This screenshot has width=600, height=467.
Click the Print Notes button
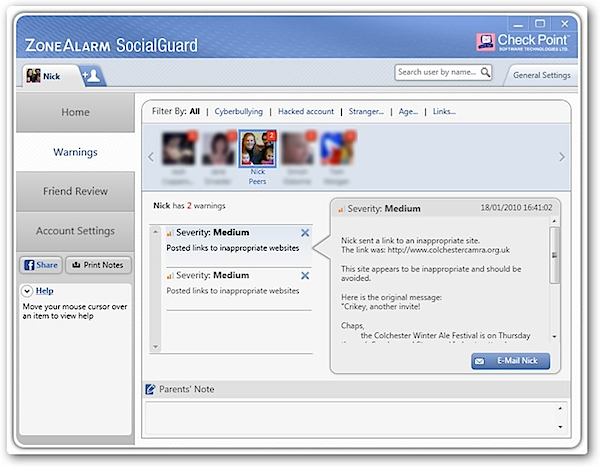(98, 265)
